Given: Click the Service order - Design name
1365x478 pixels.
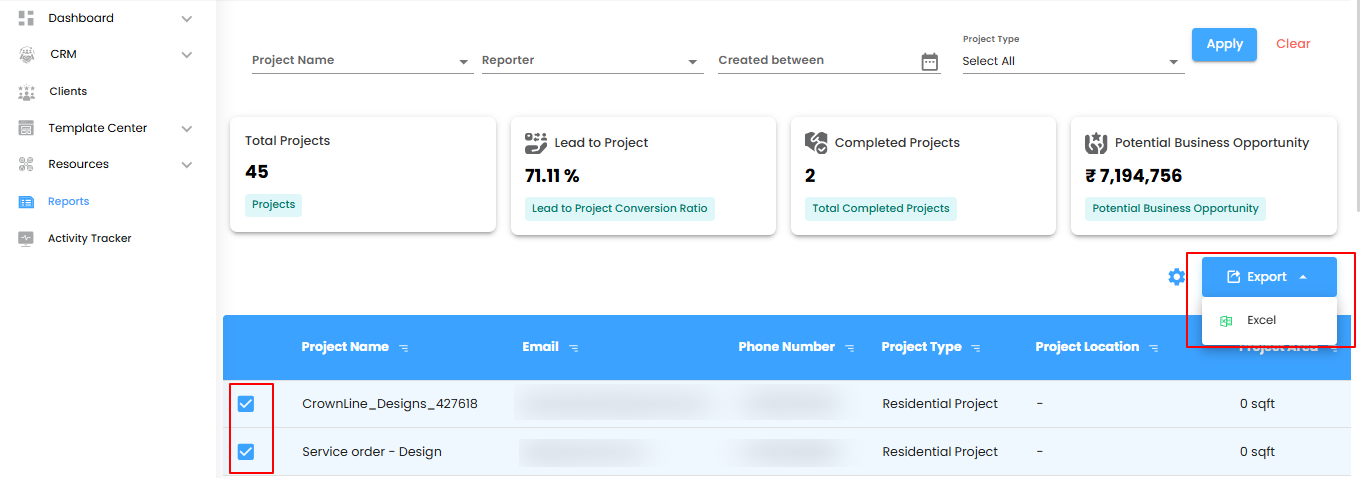Looking at the screenshot, I should click(x=372, y=452).
